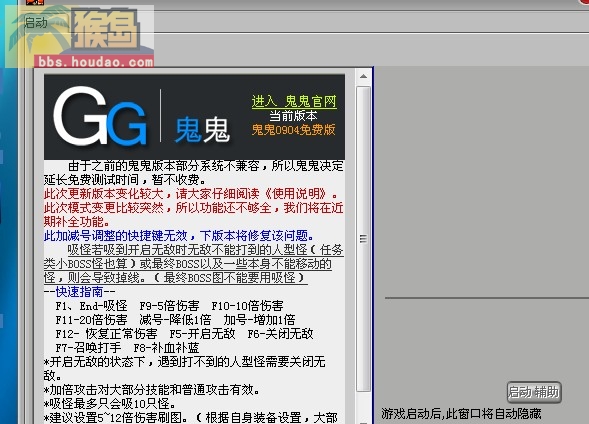Click the GG logo in the banner

tap(100, 116)
